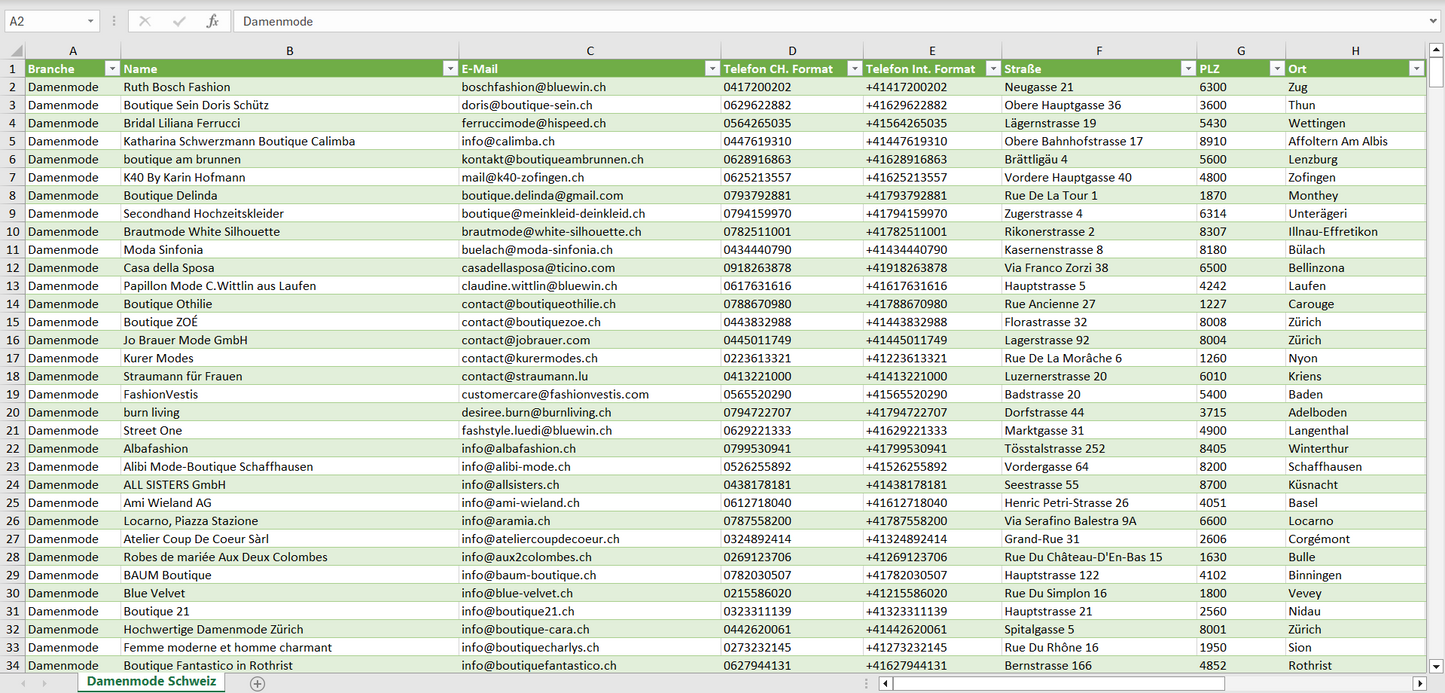This screenshot has width=1445, height=693.
Task: Open the Name column filter dropdown
Action: [x=449, y=69]
